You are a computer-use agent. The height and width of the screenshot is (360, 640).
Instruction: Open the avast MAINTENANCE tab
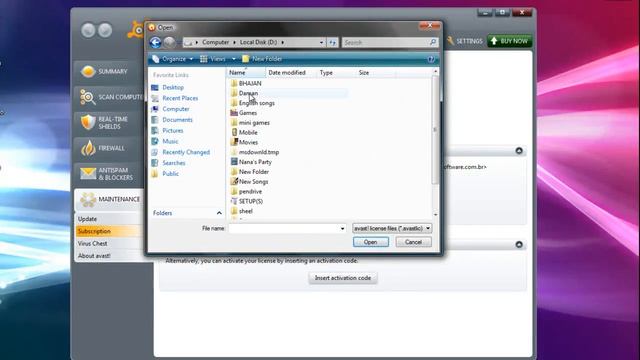(x=109, y=200)
